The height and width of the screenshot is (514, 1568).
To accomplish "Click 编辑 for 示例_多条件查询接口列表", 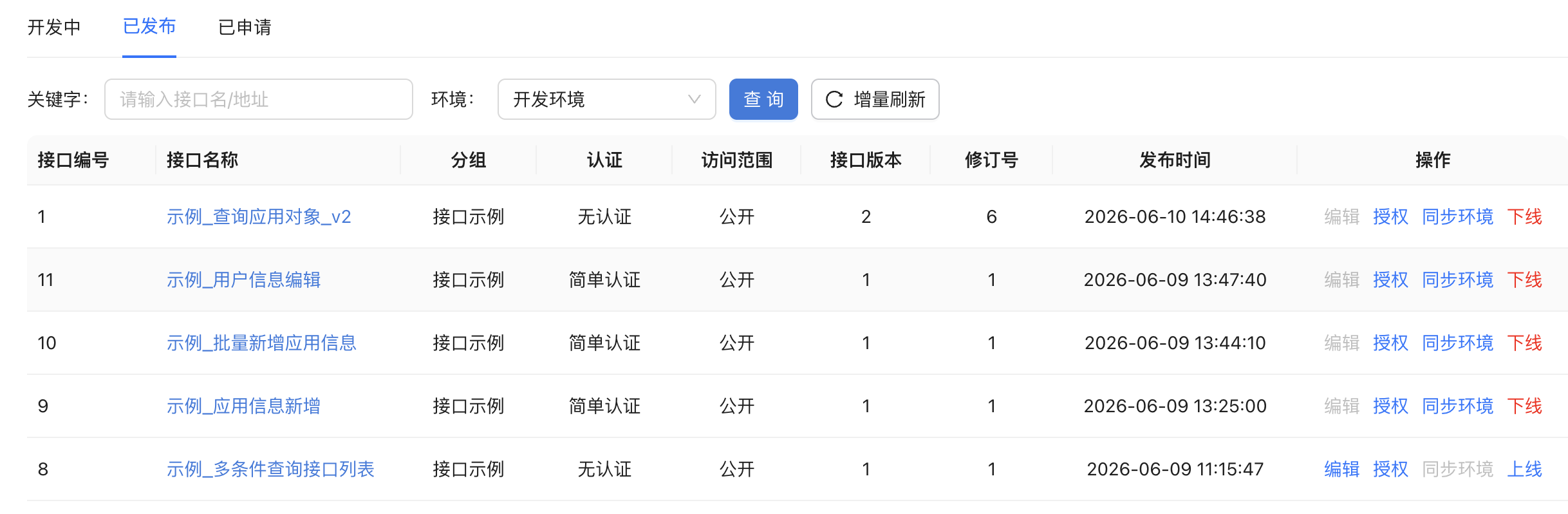I will point(1341,469).
